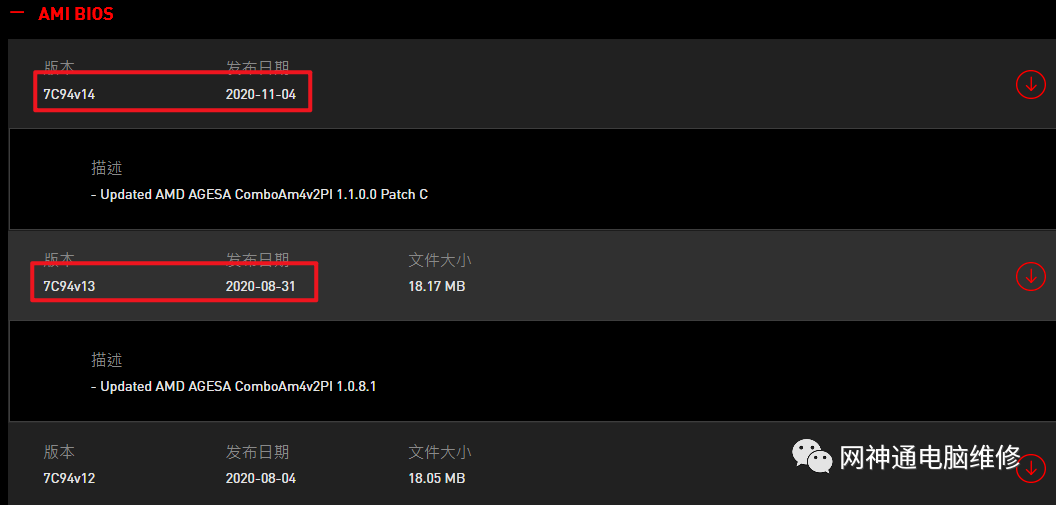Click the 网神通电脑维修 watermark text
This screenshot has height=505, width=1056.
coord(930,458)
